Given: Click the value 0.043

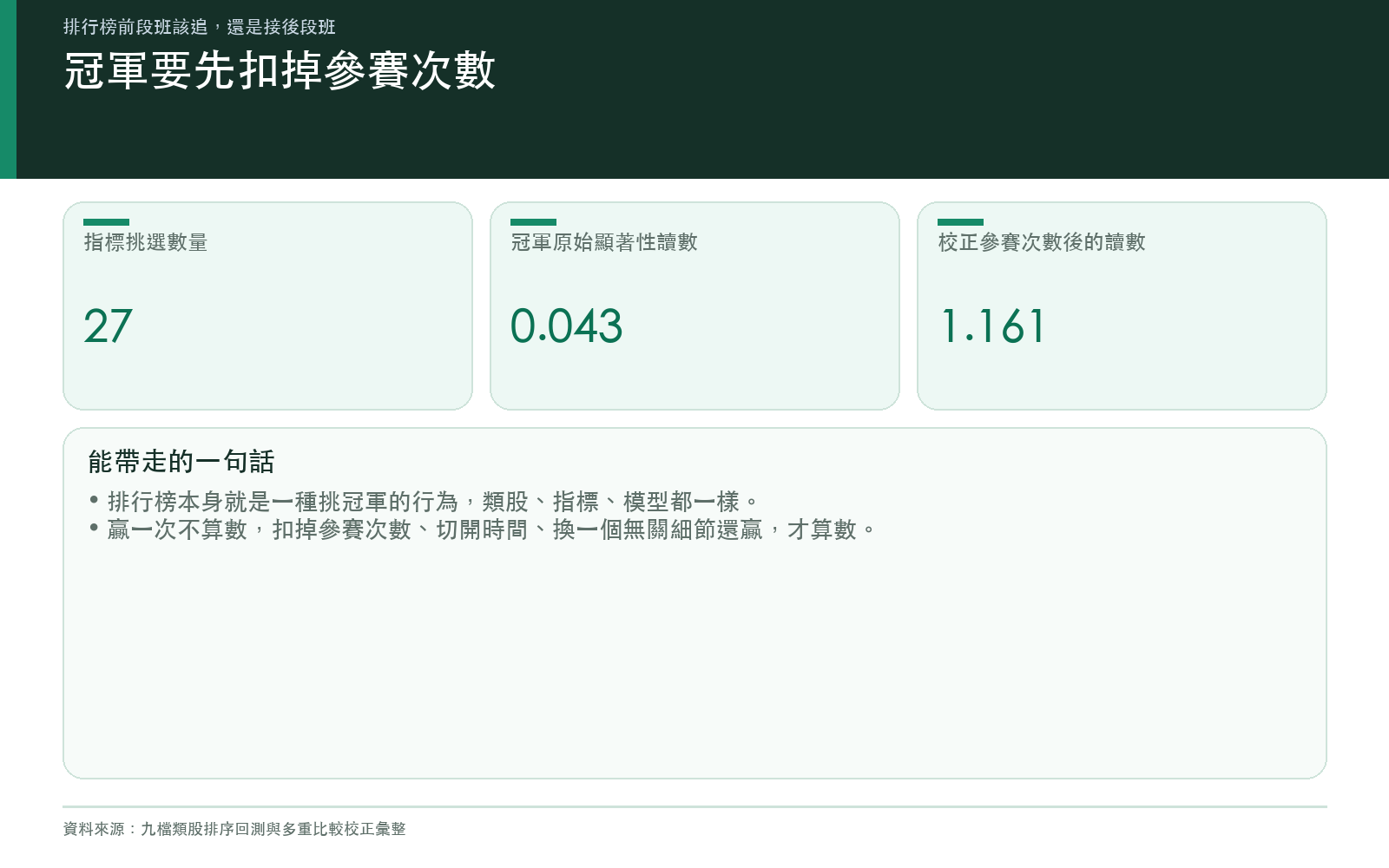Looking at the screenshot, I should [x=566, y=326].
